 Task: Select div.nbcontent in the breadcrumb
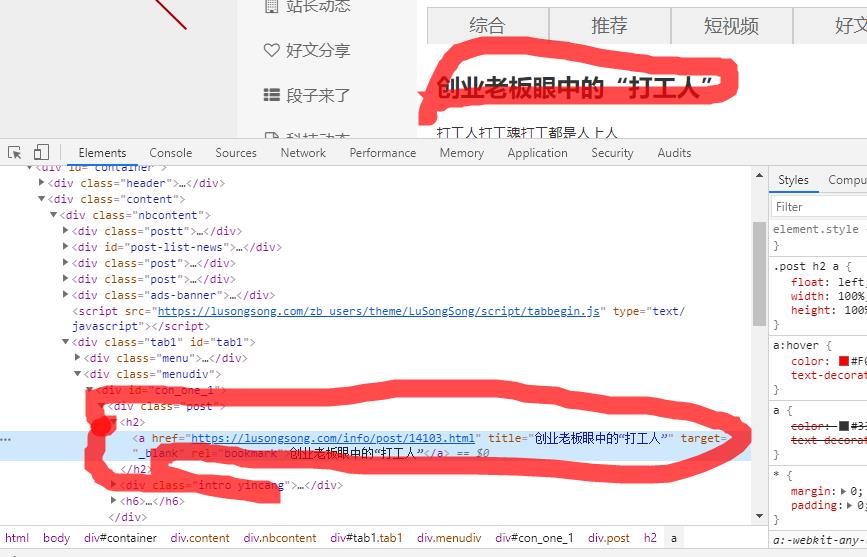280,538
